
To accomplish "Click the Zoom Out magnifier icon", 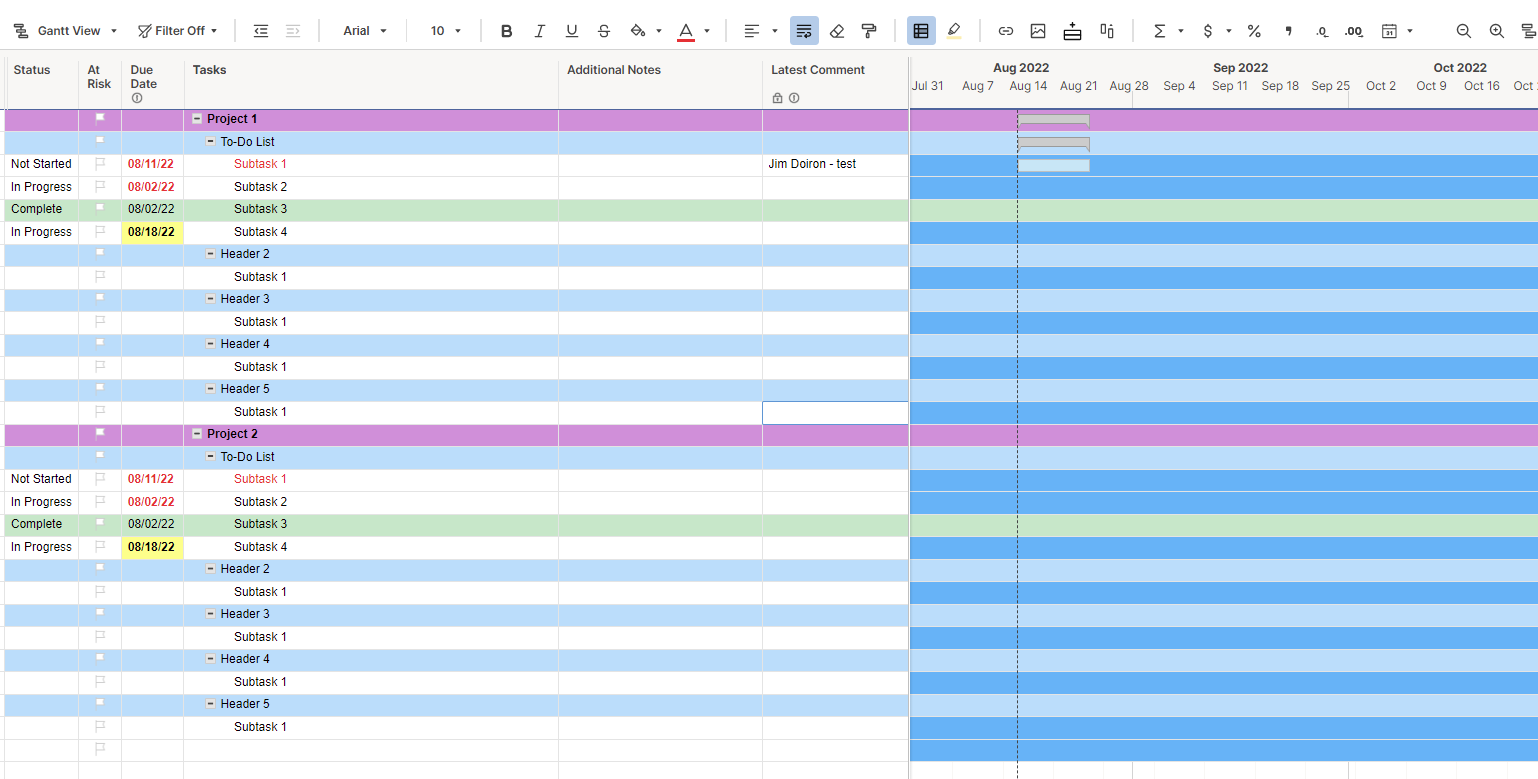I will pos(1464,31).
